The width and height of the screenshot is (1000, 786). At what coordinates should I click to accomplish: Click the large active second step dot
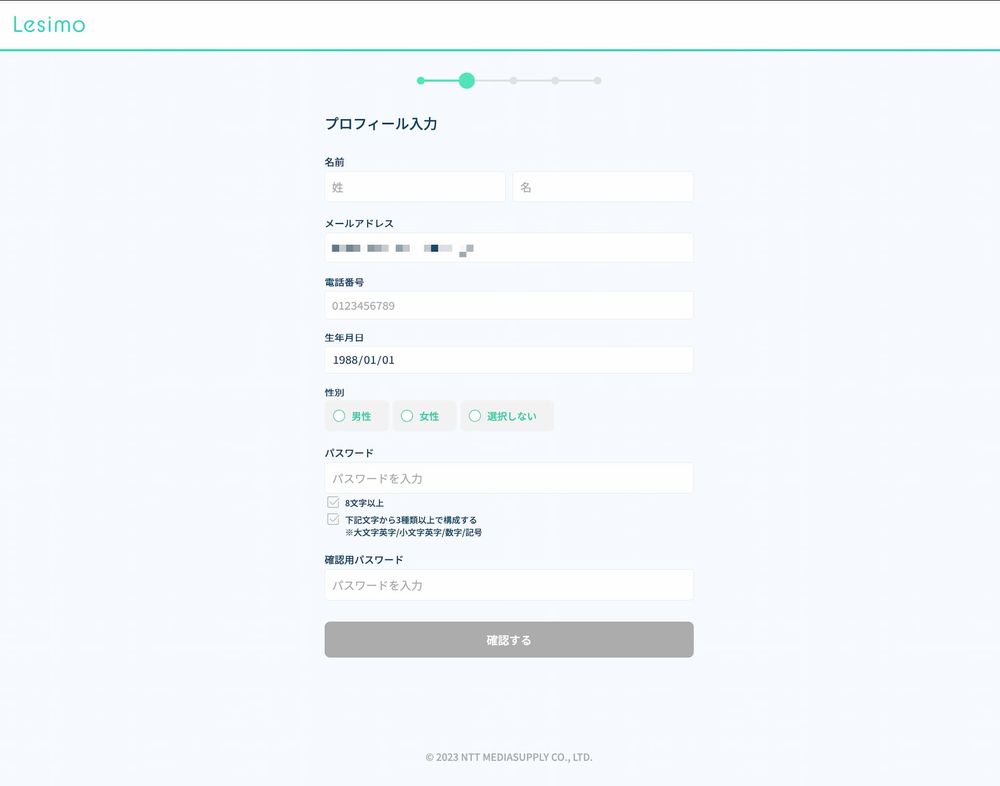click(x=466, y=81)
